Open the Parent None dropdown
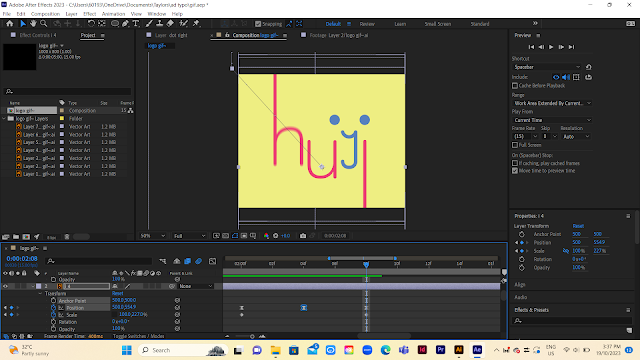 pos(196,286)
